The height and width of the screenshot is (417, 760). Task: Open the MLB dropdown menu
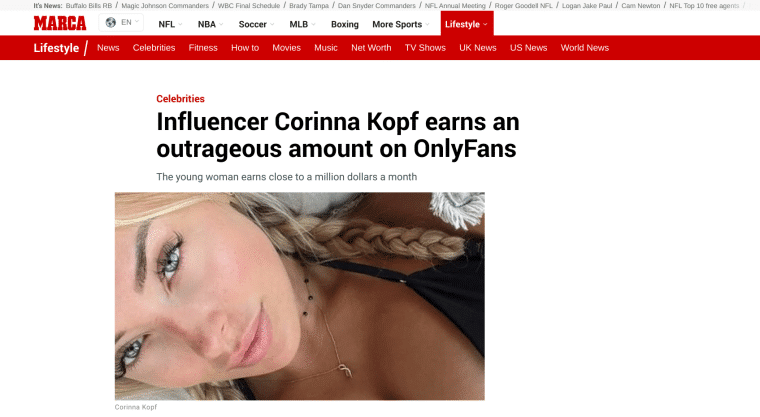[x=302, y=24]
